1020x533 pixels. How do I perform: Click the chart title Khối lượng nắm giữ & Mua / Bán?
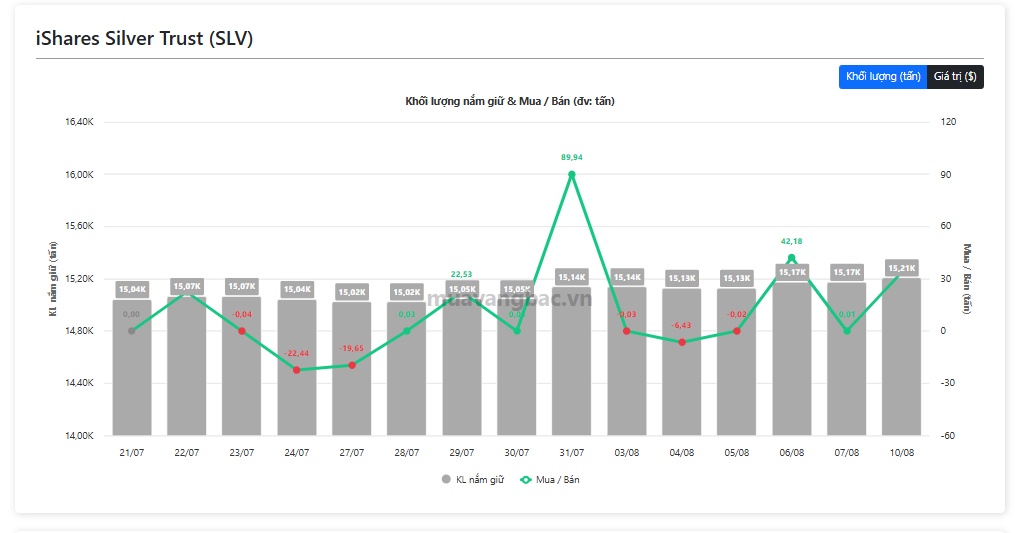coord(510,101)
